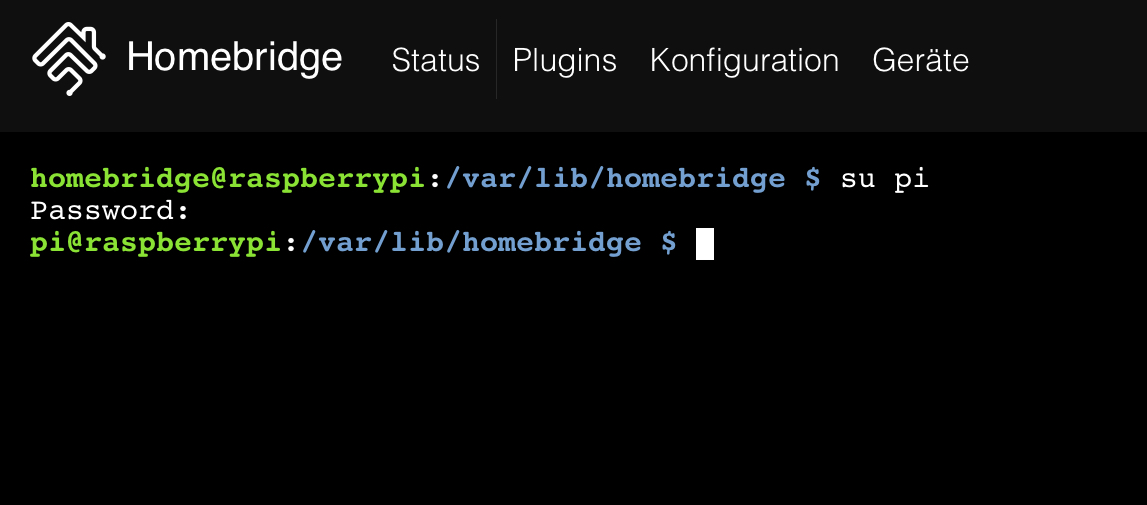Click the divider between Status and Plugins
This screenshot has height=505, width=1147.
(x=496, y=60)
